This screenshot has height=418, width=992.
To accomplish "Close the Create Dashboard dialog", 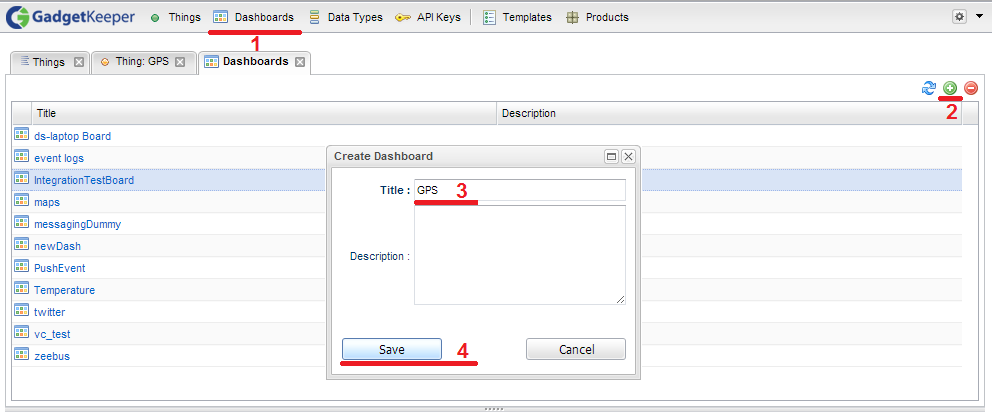I will click(628, 157).
